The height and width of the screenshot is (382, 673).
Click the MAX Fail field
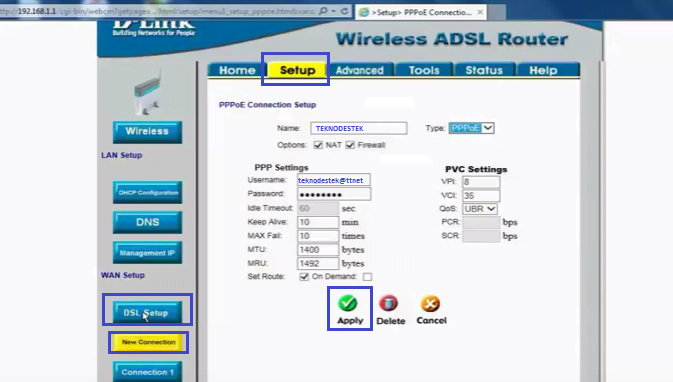318,236
